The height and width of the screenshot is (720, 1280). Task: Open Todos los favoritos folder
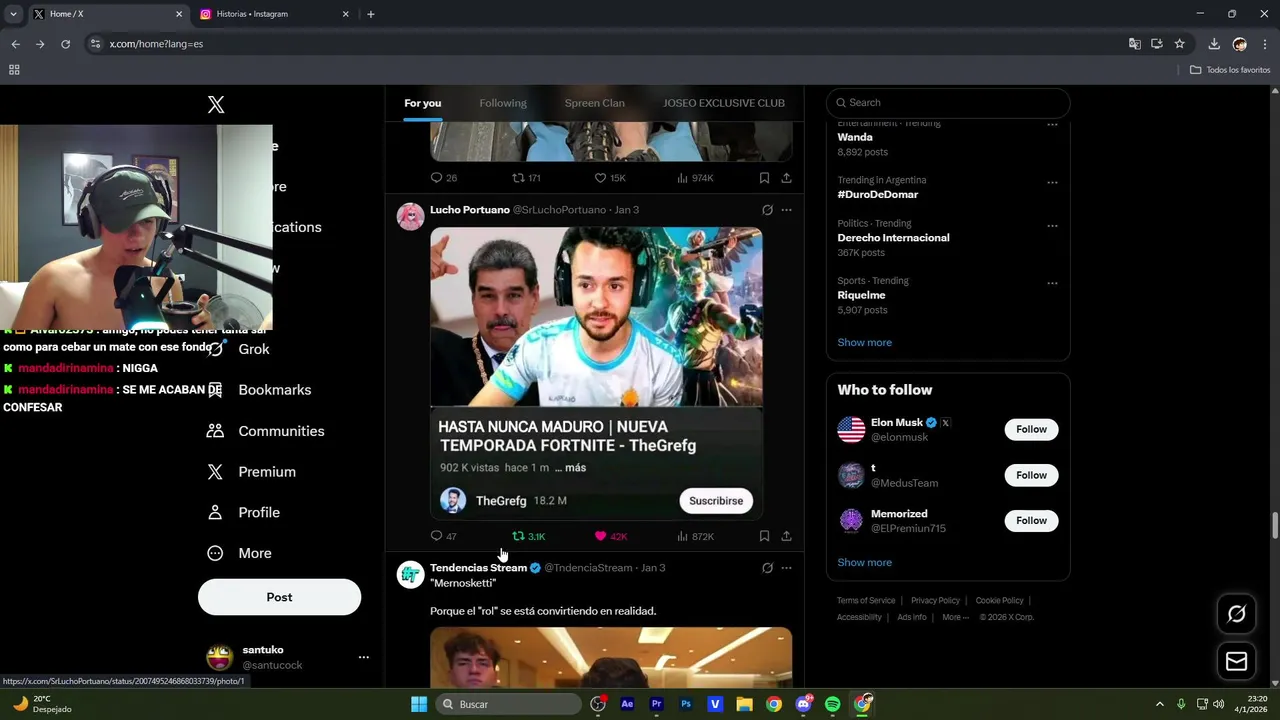[1230, 70]
